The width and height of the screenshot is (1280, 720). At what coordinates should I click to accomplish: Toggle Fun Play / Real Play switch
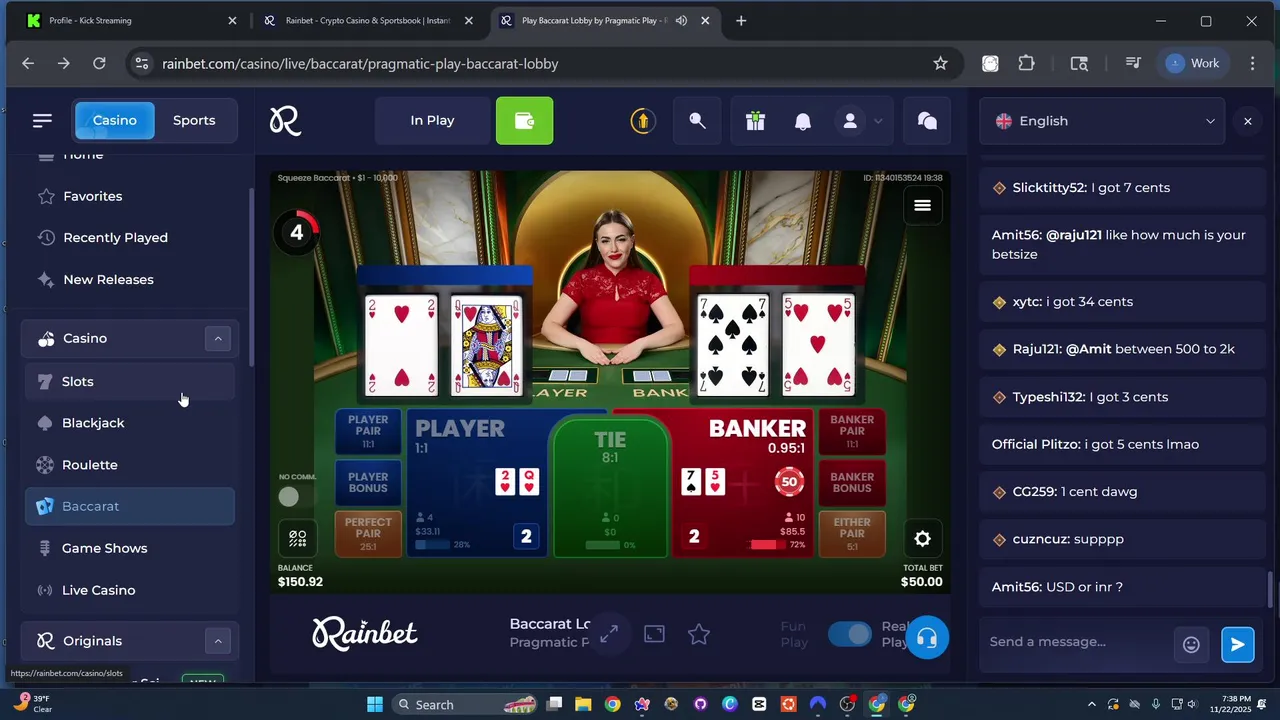tap(850, 634)
